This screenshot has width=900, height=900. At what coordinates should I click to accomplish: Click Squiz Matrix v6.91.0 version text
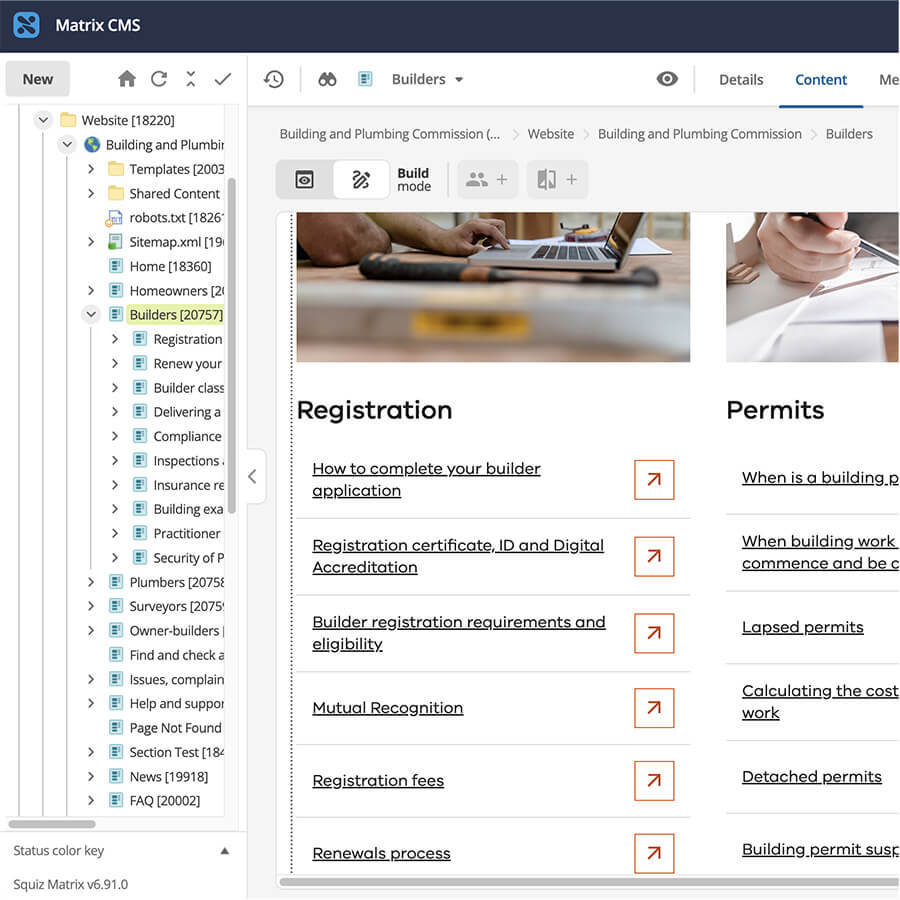point(70,885)
